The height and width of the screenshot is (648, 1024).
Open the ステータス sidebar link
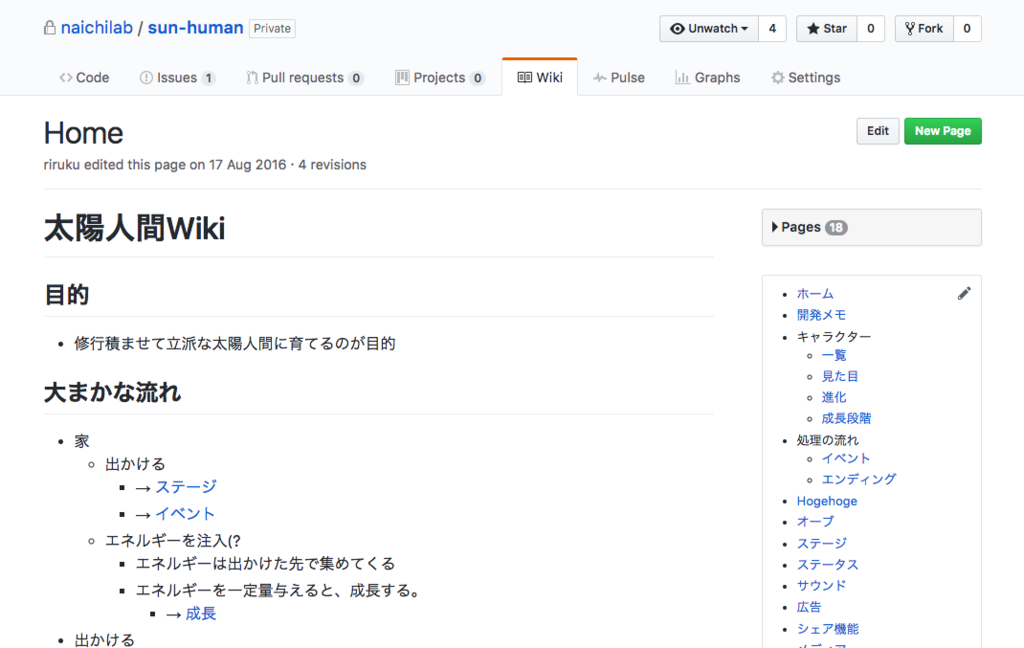[827, 564]
